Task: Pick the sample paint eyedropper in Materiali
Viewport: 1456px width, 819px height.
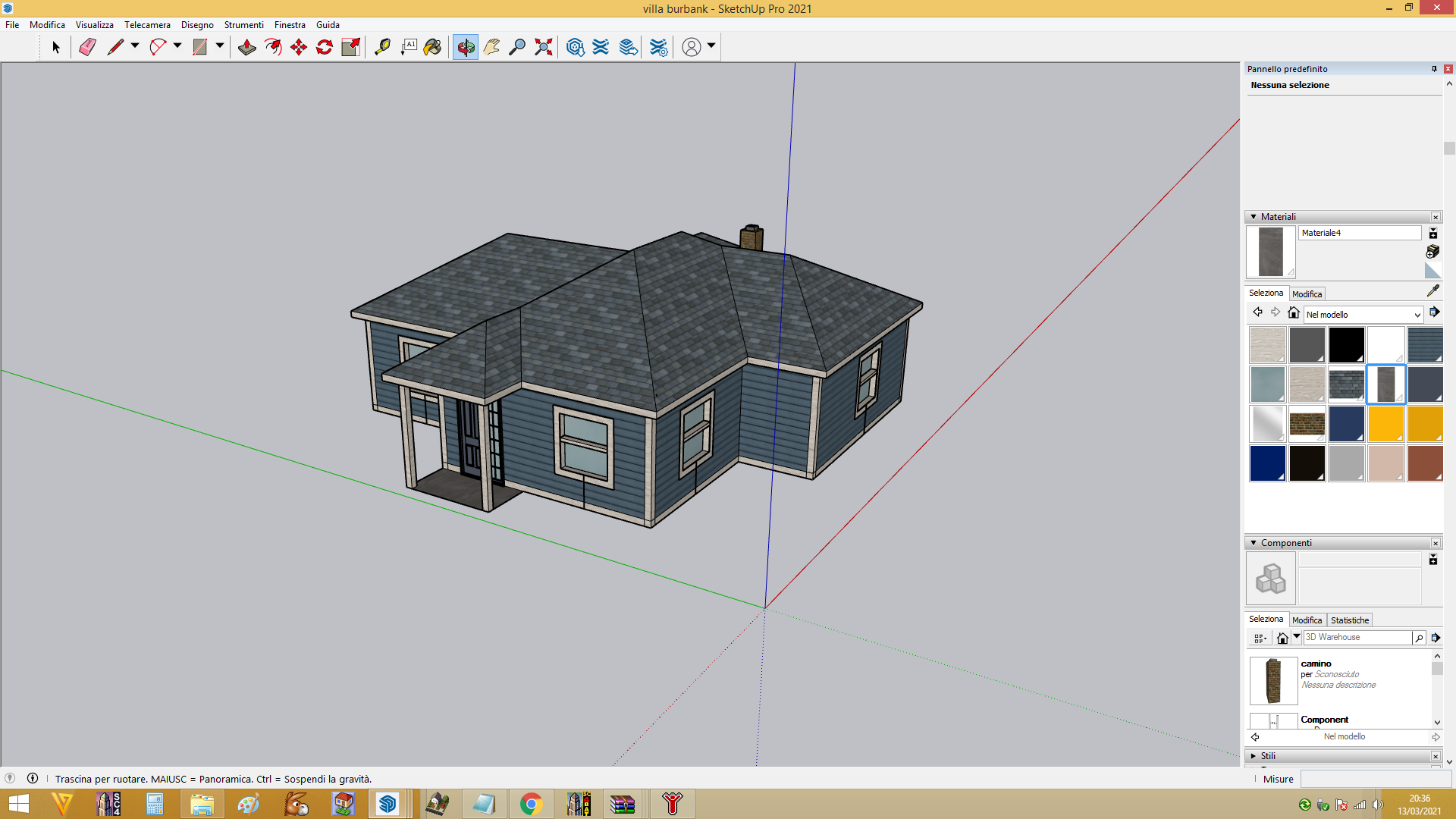Action: 1432,291
